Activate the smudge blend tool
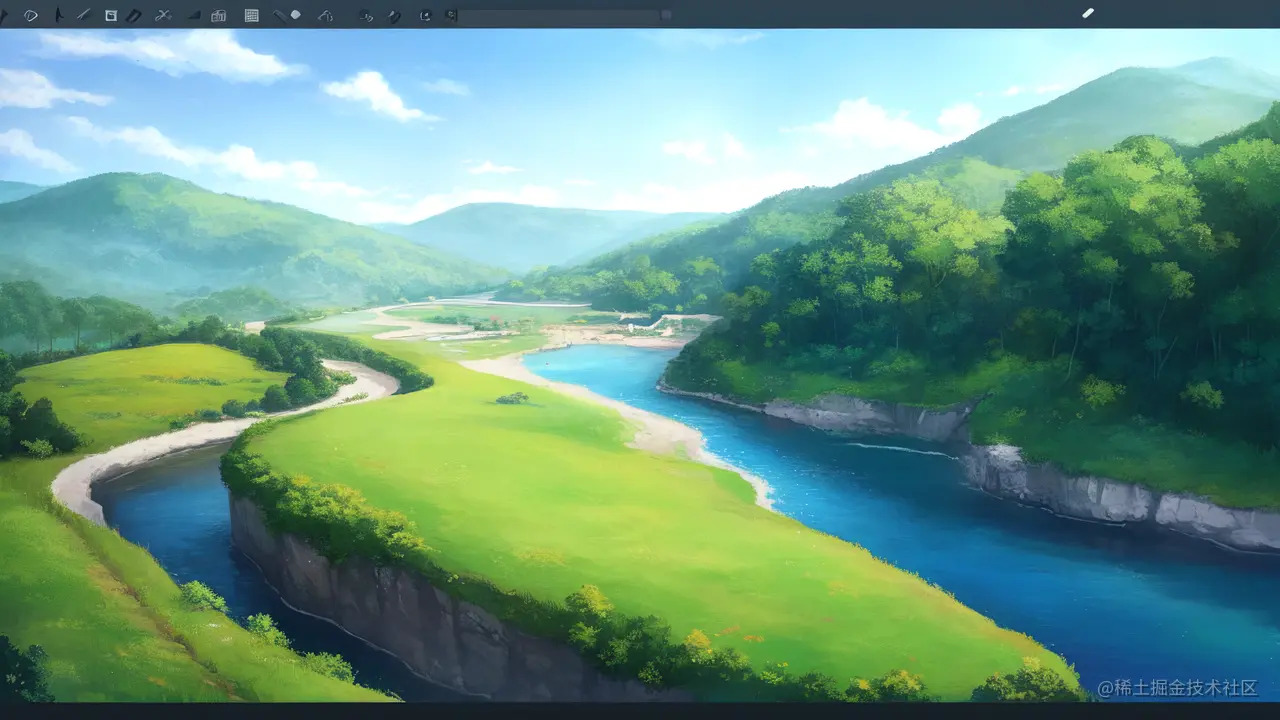Viewport: 1280px width, 720px height. pyautogui.click(x=392, y=16)
